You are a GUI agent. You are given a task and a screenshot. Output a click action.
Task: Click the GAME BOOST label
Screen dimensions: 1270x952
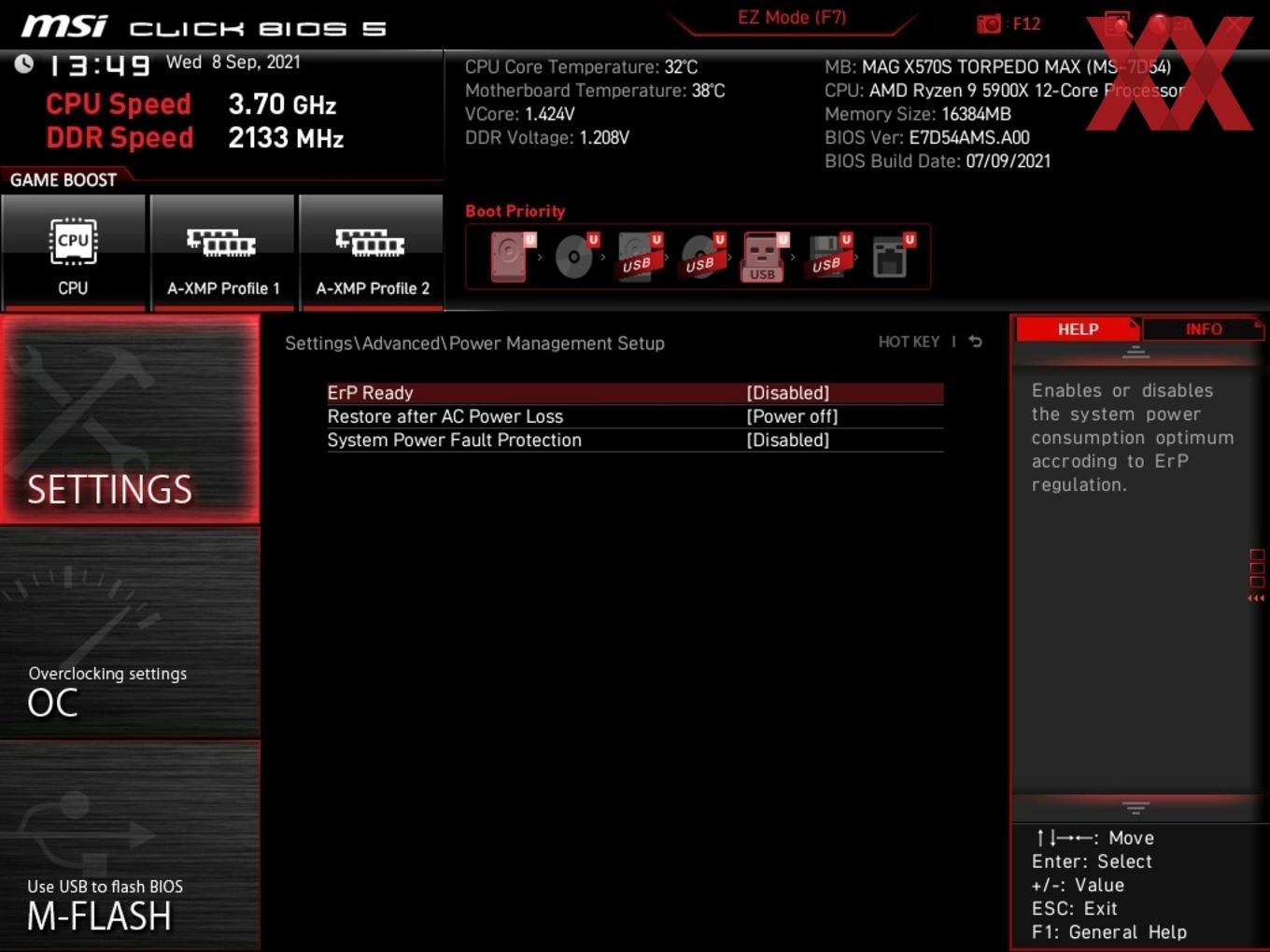click(x=63, y=180)
